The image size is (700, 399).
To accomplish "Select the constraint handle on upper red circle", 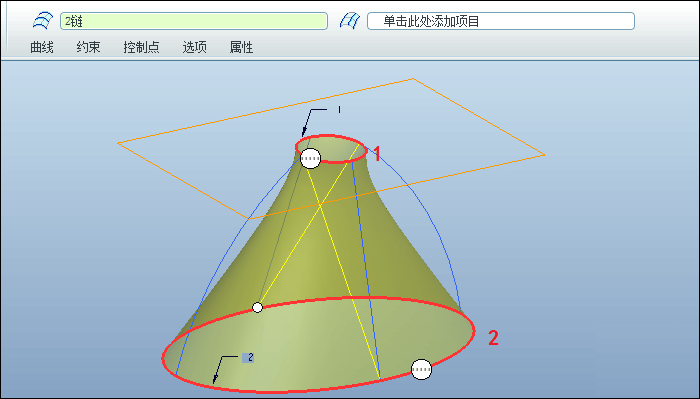I will point(310,158).
